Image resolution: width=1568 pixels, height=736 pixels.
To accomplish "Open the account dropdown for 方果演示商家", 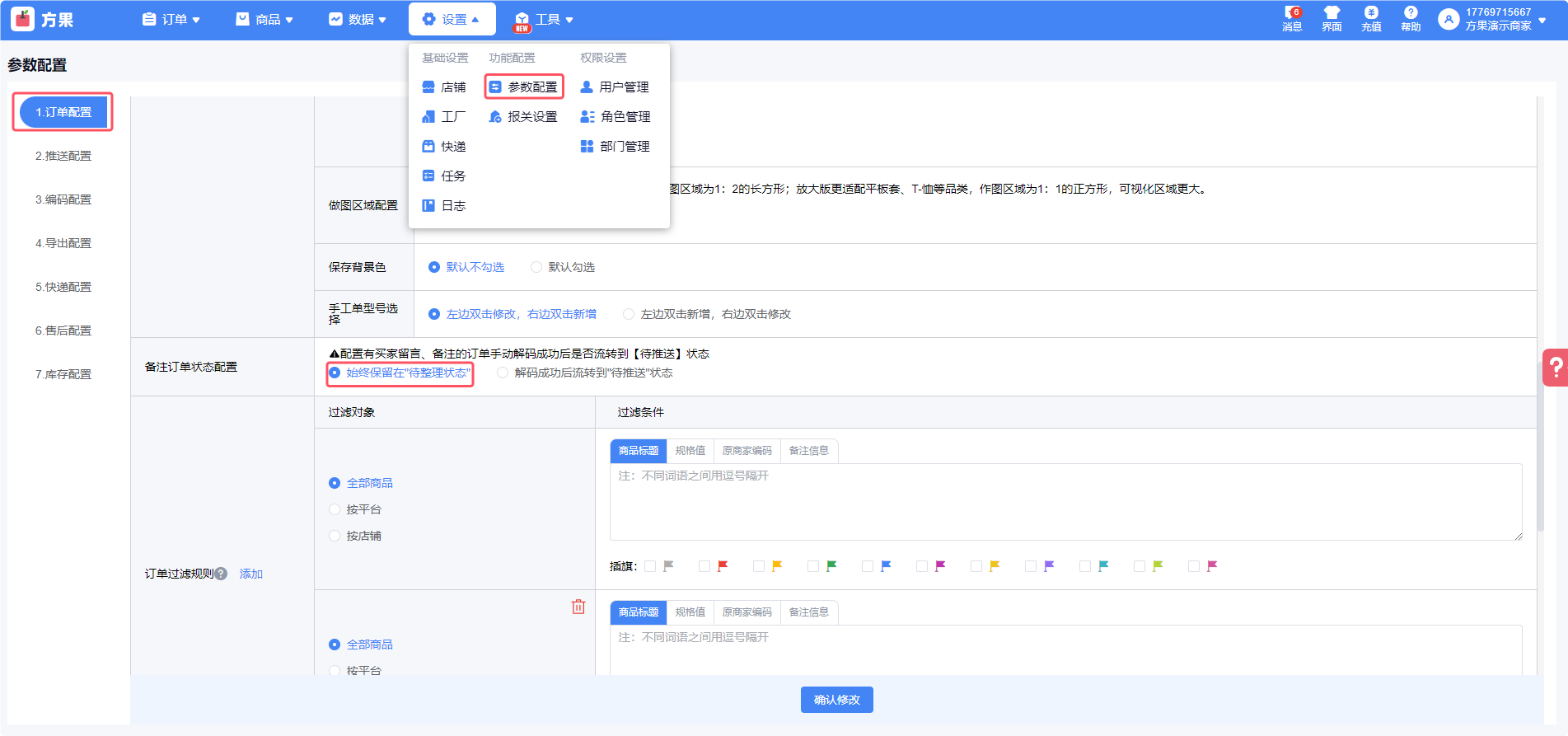I will tap(1542, 20).
